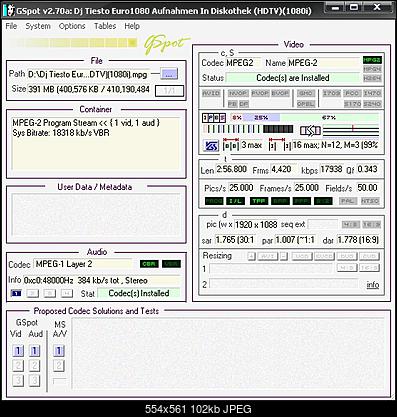
Task: Click audio Stat 'Codec(s) Installed' field
Action: pyautogui.click(x=139, y=293)
